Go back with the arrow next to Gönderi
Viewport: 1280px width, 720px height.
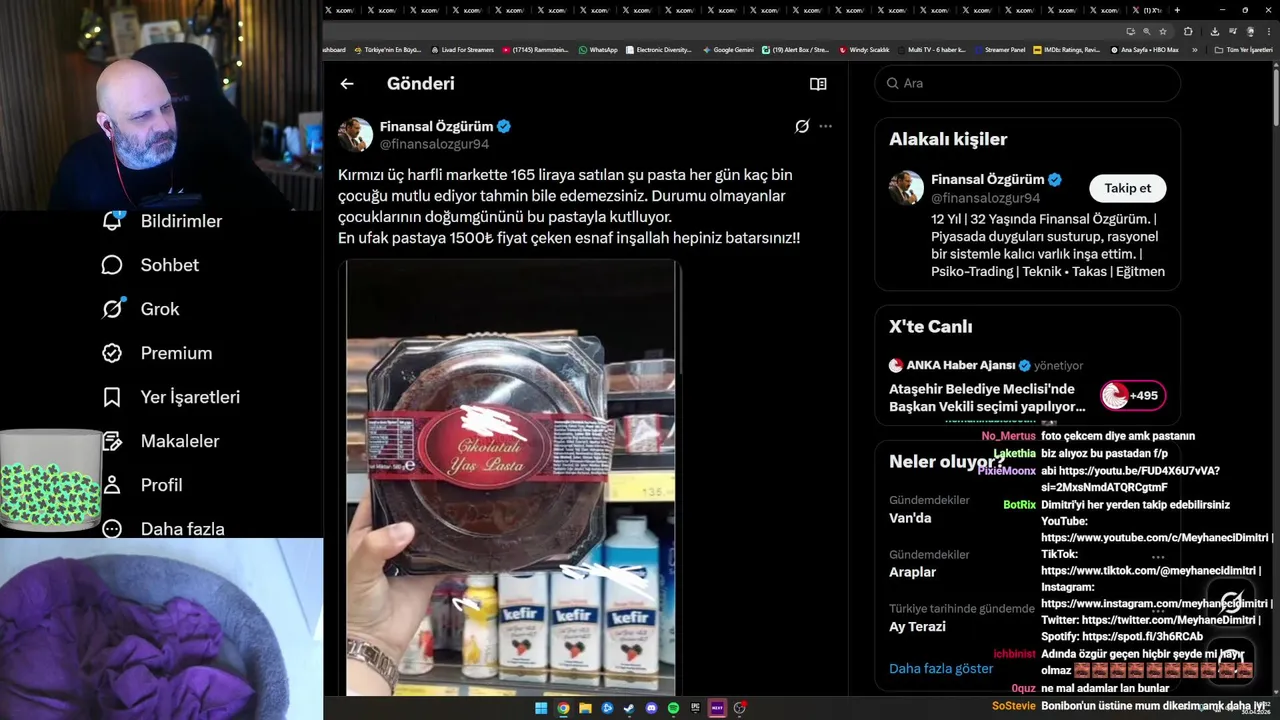[x=347, y=84]
